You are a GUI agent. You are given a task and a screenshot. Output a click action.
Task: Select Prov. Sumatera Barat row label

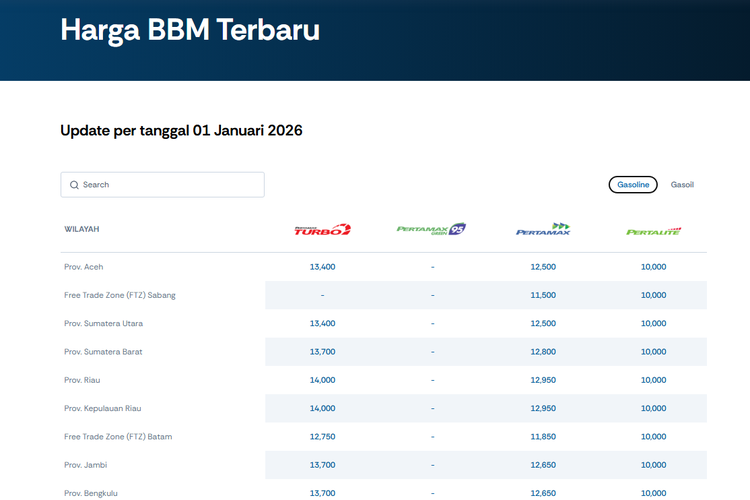103,352
